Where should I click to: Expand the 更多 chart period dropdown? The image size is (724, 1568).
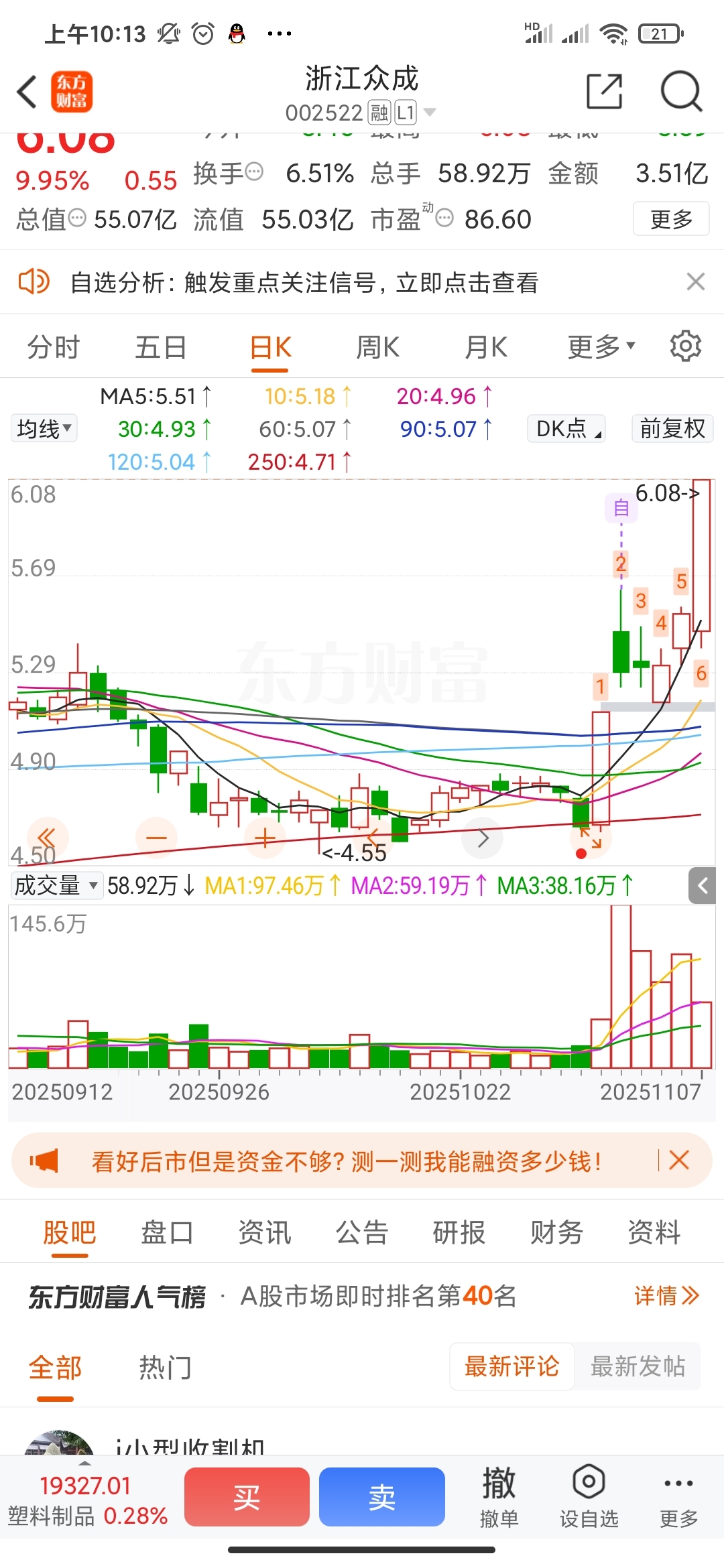point(601,347)
